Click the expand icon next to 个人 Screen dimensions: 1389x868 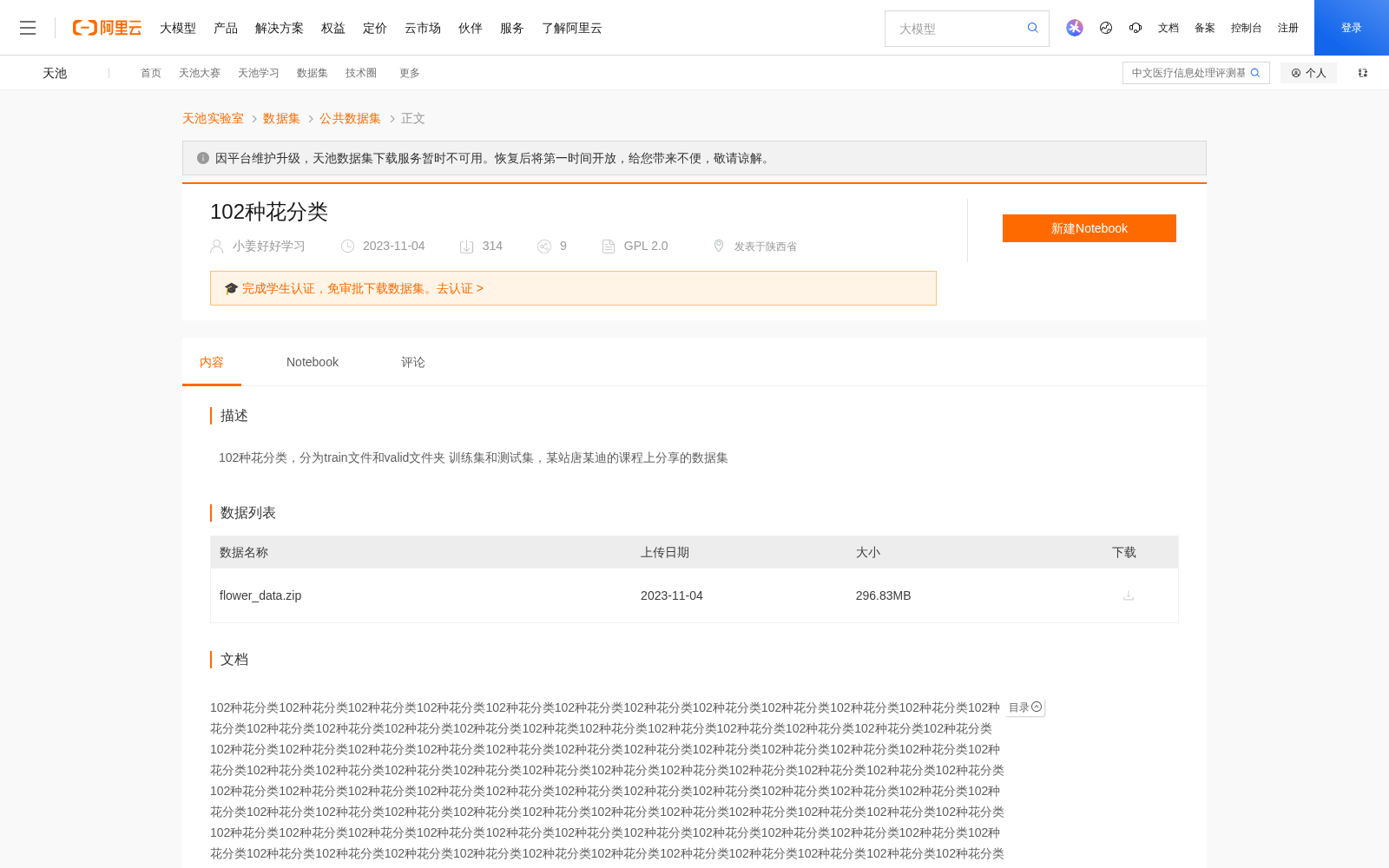(x=1363, y=73)
